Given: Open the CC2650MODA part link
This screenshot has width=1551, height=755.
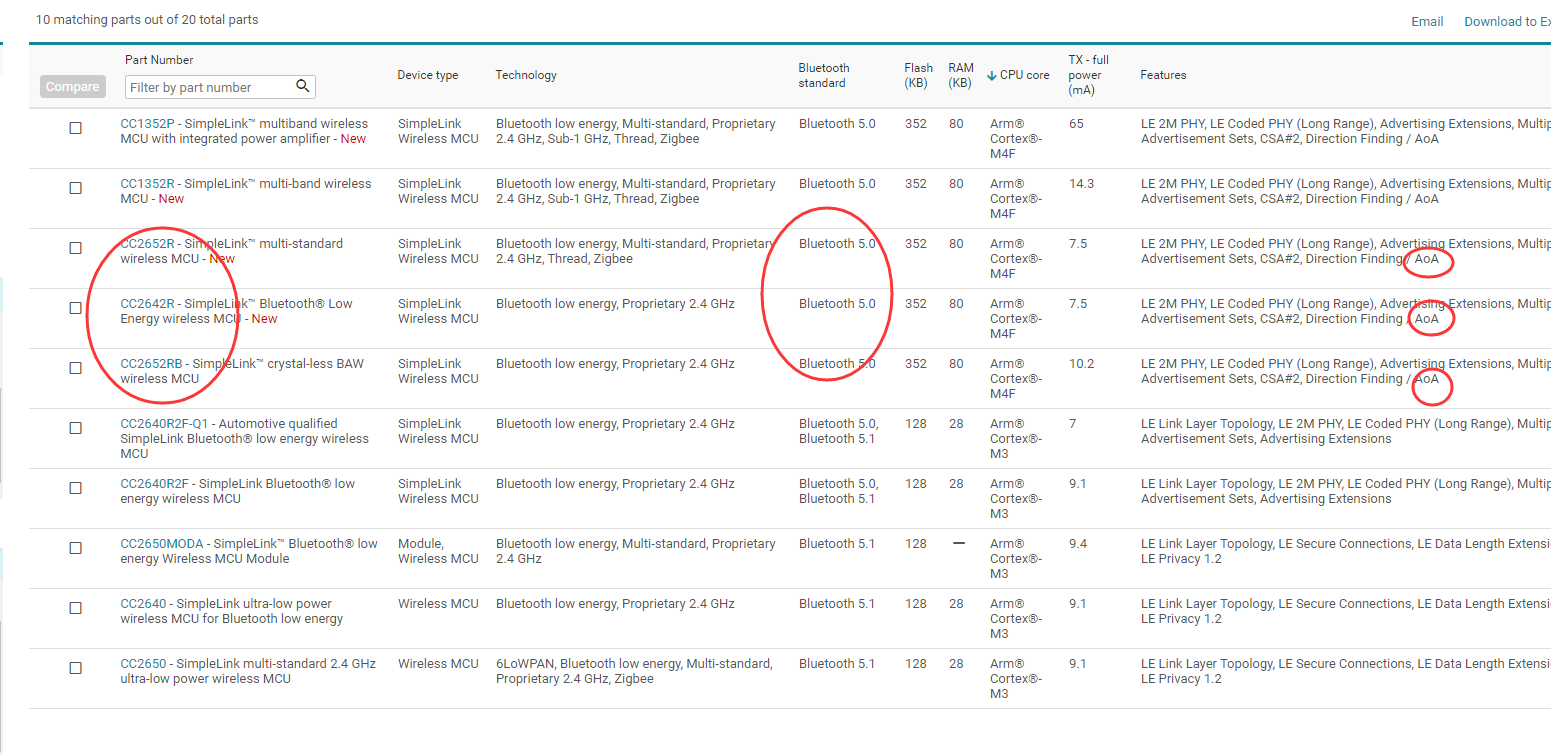Looking at the screenshot, I should 161,544.
